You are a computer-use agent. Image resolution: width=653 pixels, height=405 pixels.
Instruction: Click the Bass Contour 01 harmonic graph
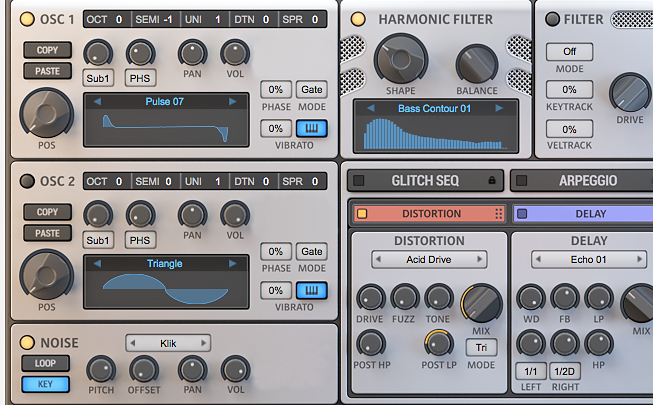436,134
